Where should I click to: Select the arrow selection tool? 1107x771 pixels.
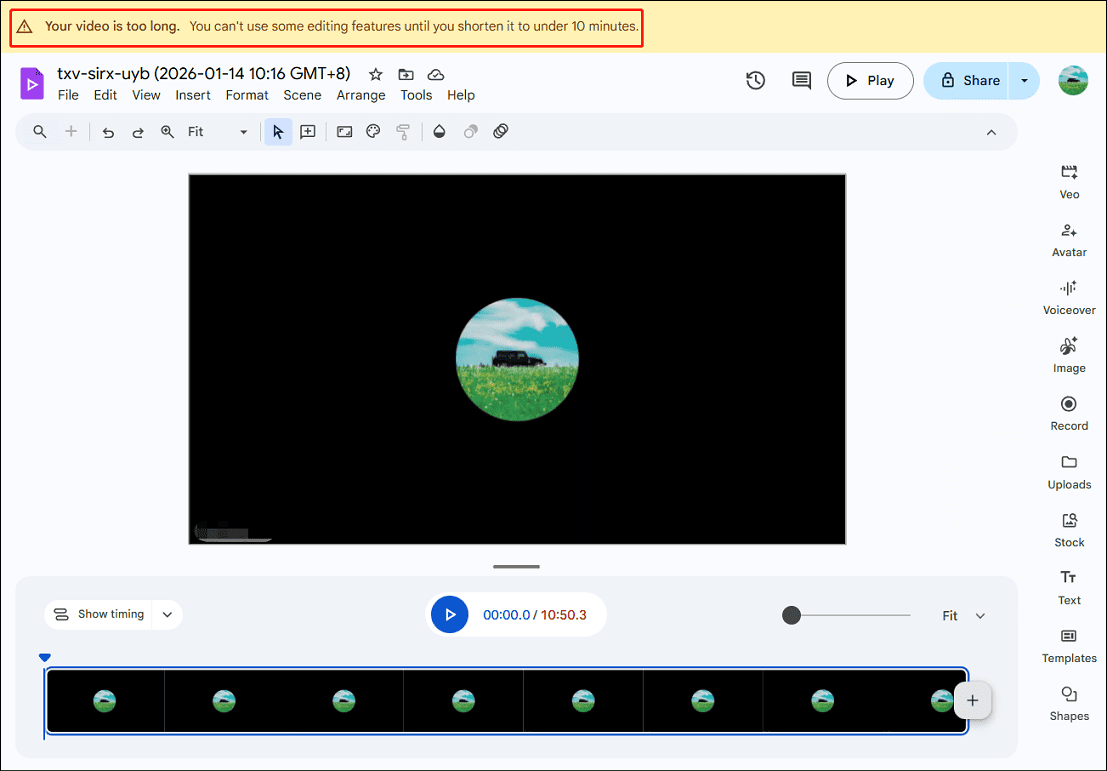point(278,131)
